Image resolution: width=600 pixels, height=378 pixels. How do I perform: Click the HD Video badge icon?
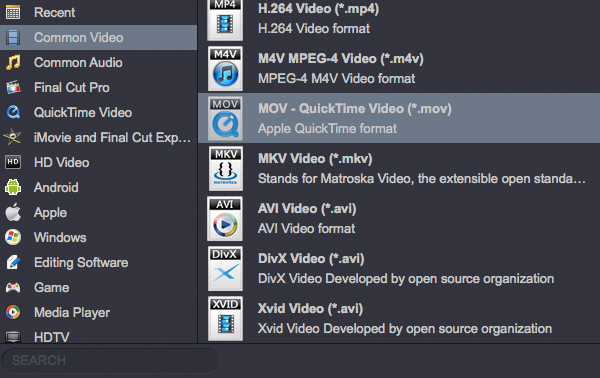coord(13,162)
